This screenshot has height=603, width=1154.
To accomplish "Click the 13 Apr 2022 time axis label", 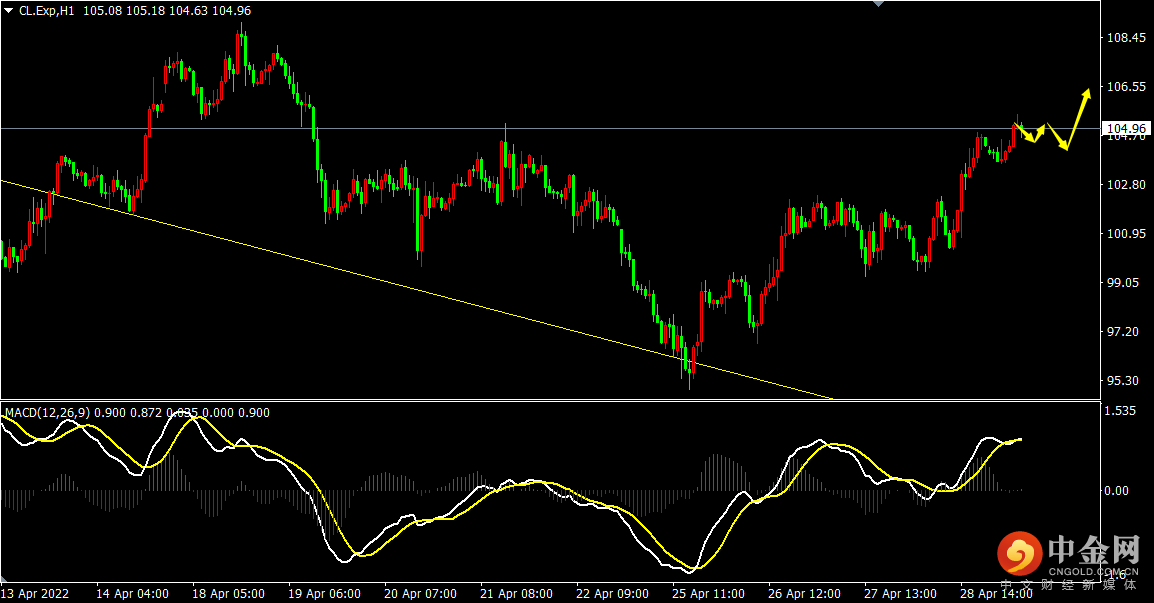I will [35, 593].
